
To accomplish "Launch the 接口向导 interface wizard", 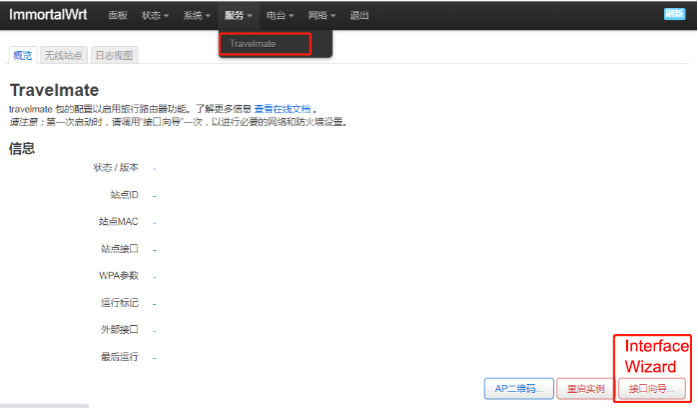I will coord(651,388).
